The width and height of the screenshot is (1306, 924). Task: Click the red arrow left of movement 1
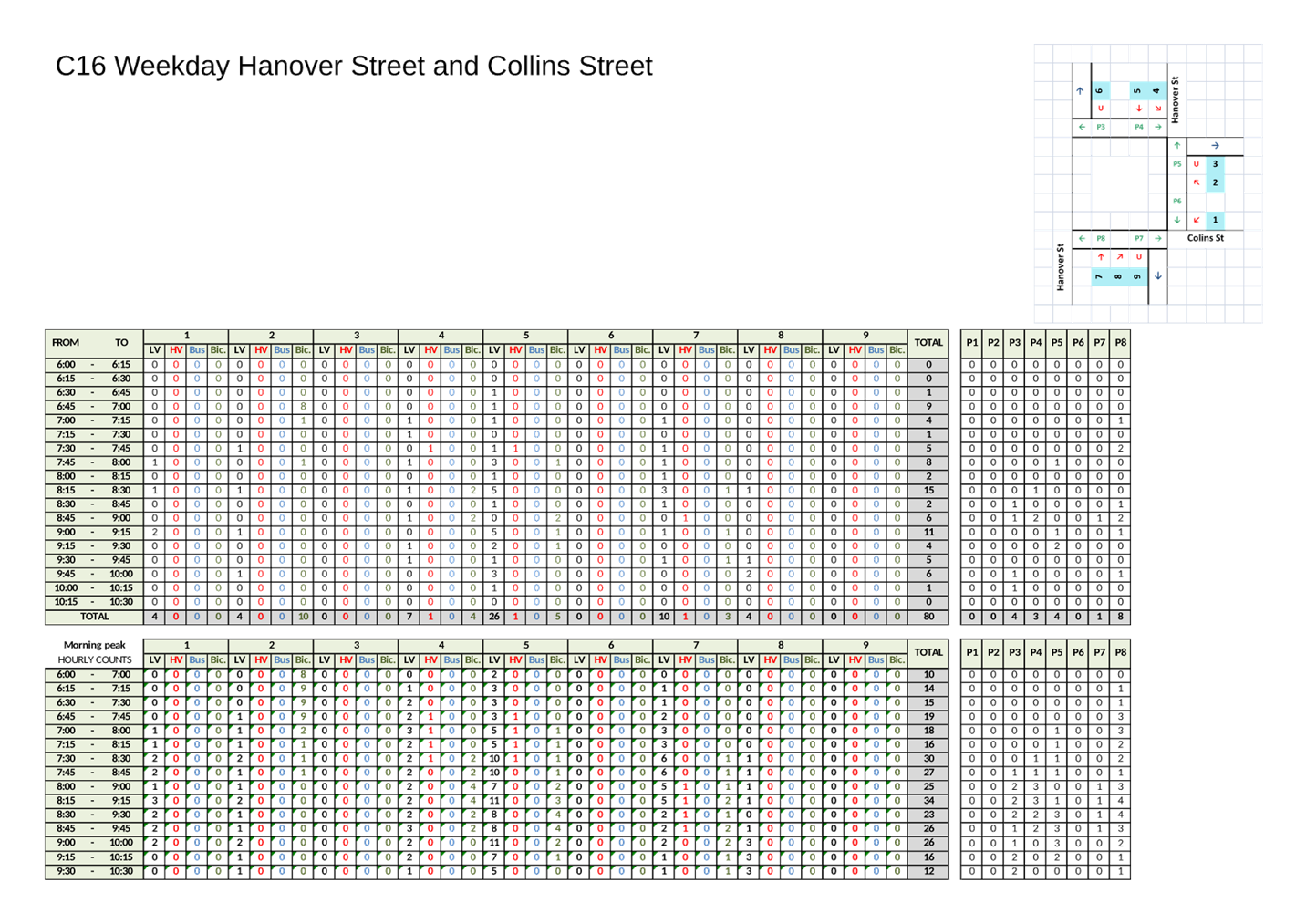point(1197,220)
